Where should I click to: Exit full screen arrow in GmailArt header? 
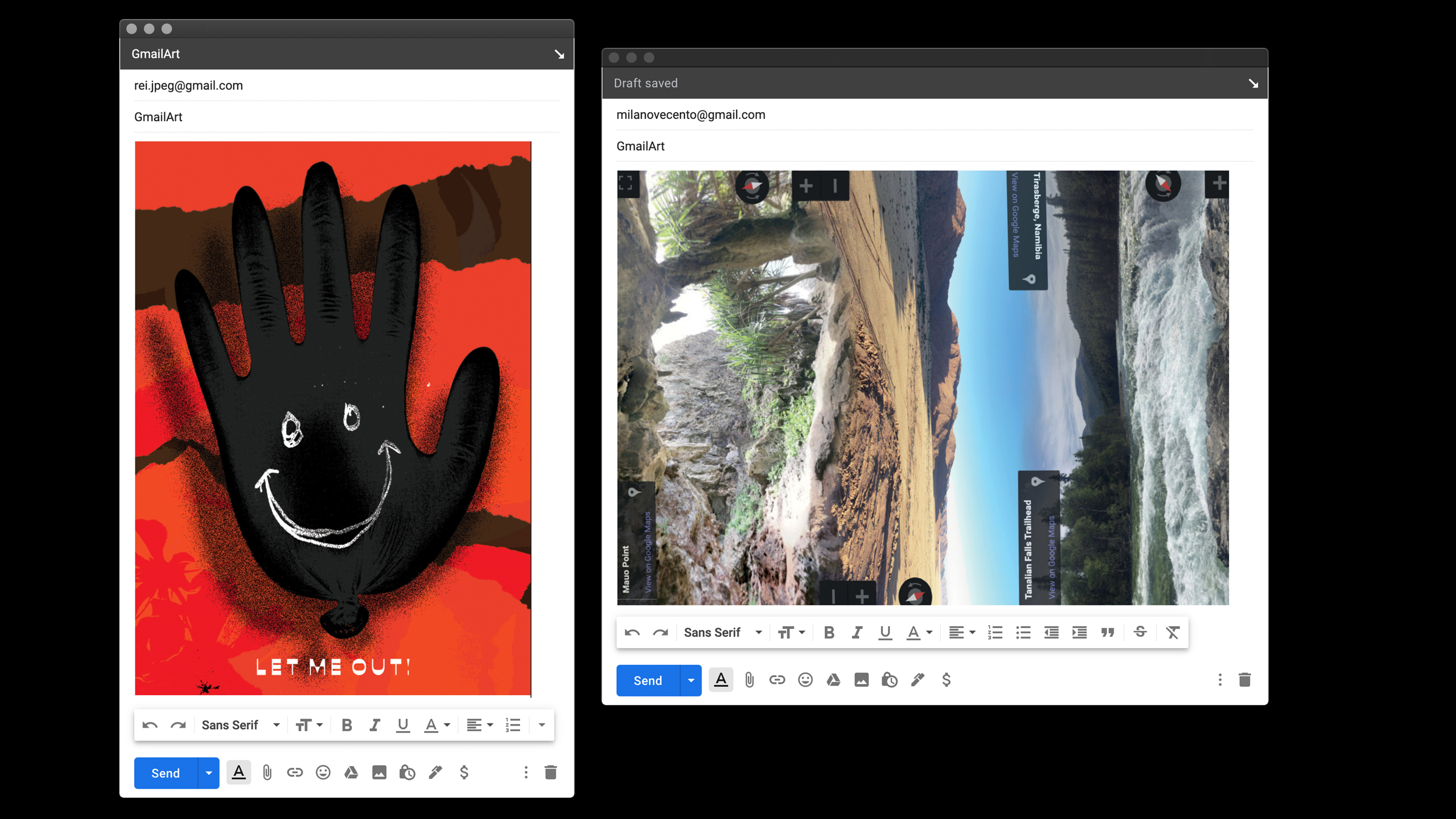tap(559, 54)
